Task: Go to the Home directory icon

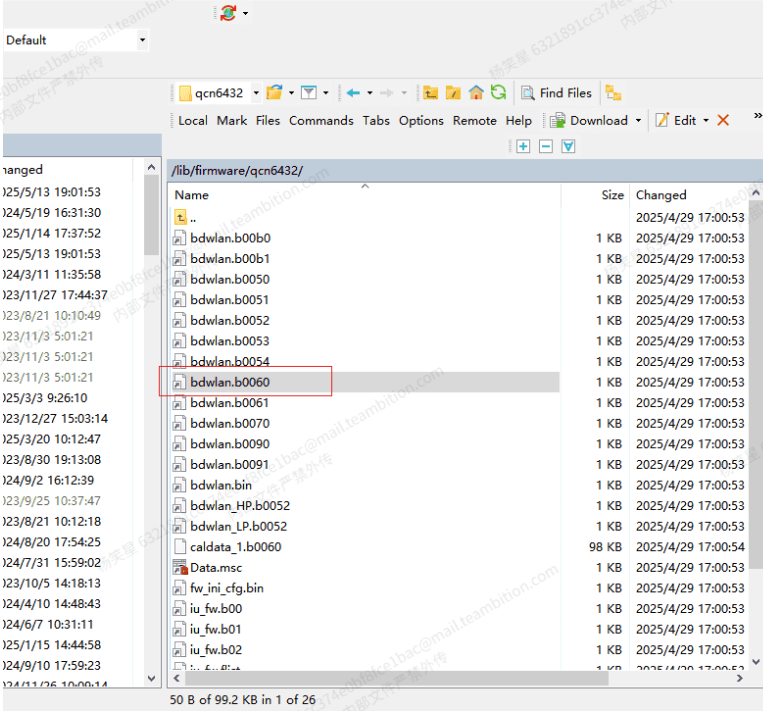Action: (x=476, y=92)
